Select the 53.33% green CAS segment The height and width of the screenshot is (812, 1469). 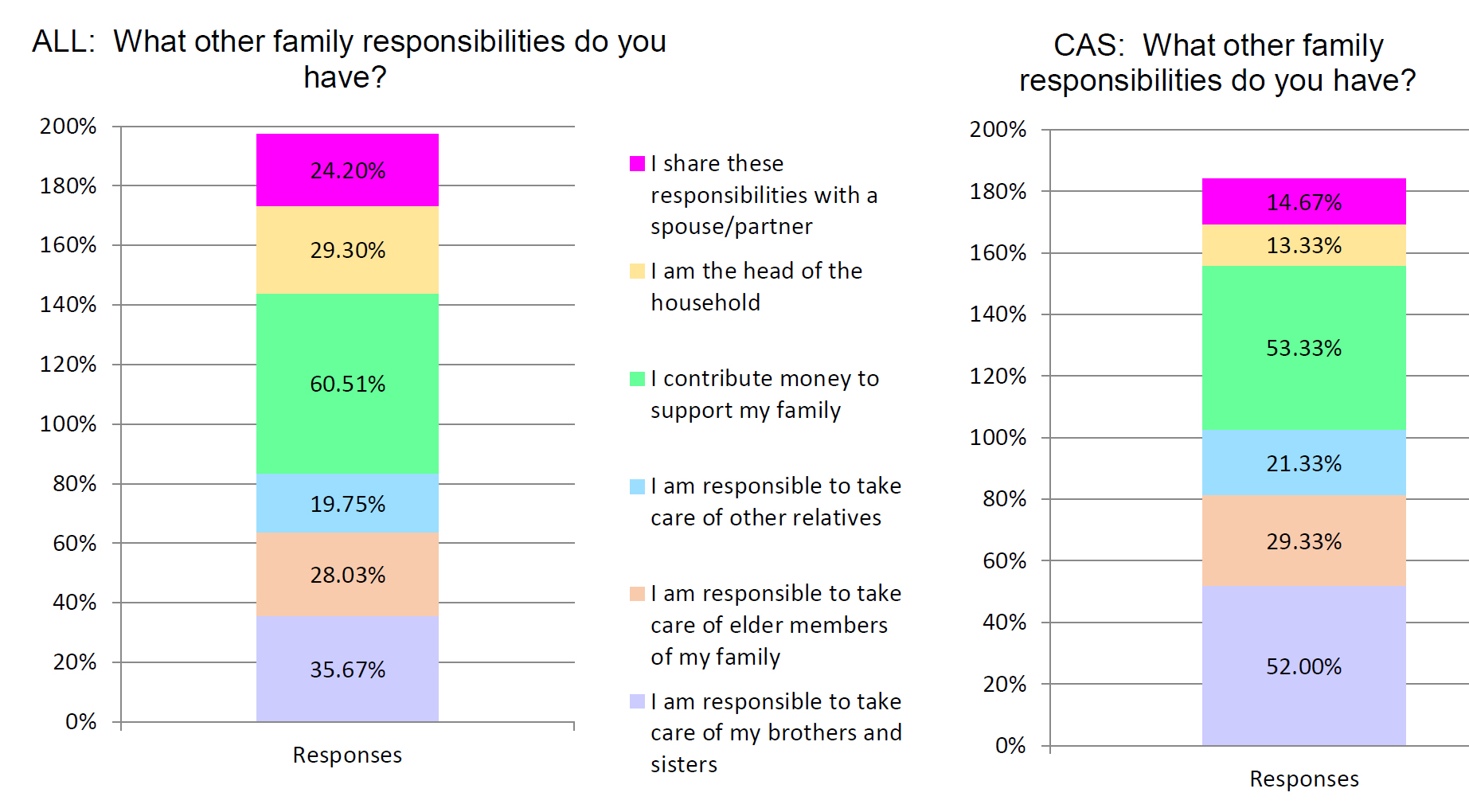1303,348
